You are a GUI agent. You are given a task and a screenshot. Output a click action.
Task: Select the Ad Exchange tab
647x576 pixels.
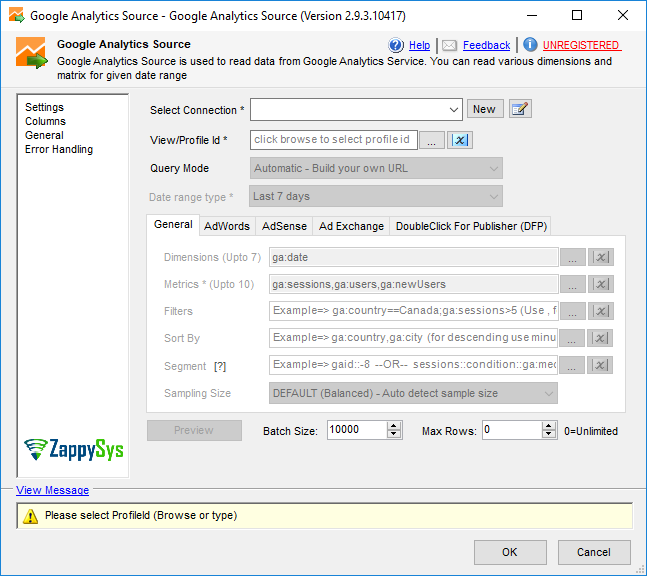351,226
